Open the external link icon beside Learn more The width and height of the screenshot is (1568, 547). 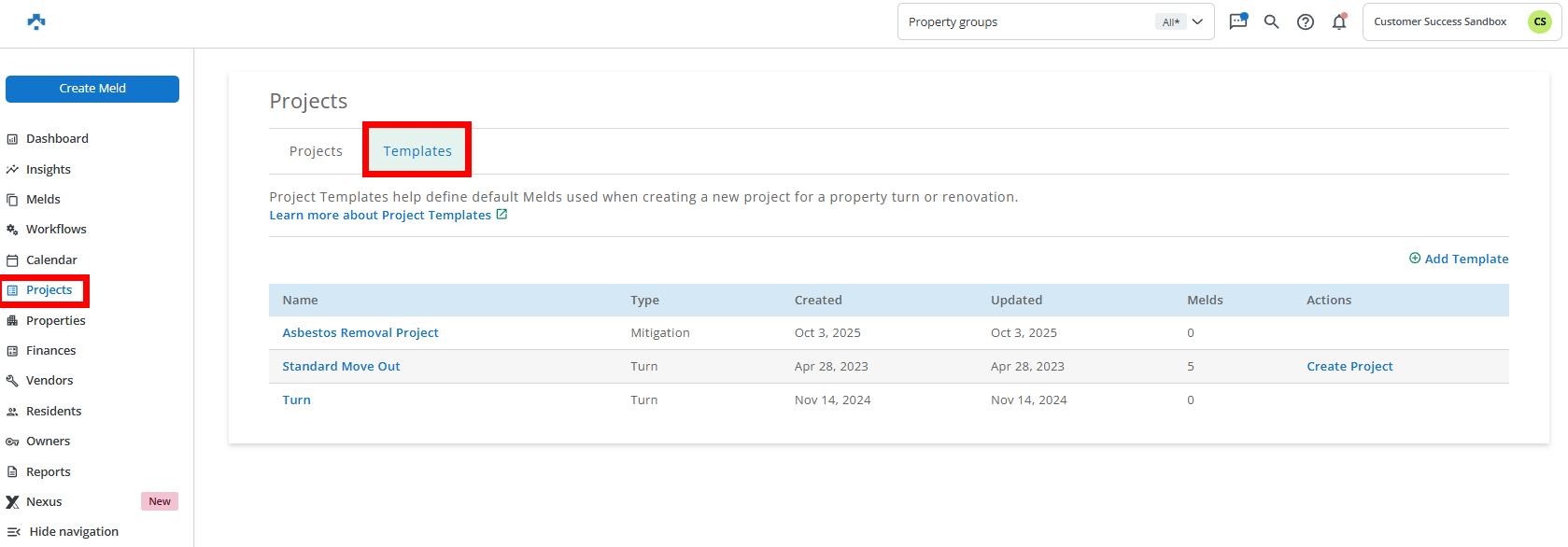[x=501, y=215]
